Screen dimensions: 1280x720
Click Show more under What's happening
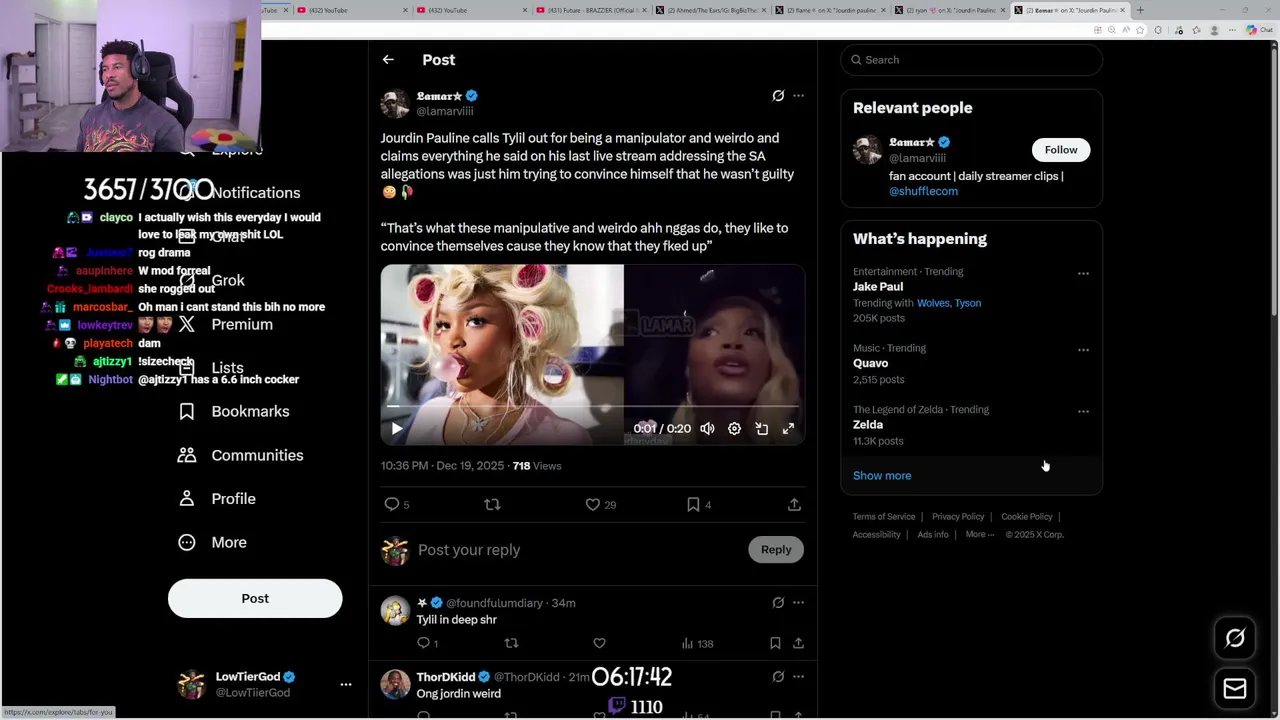coord(882,476)
